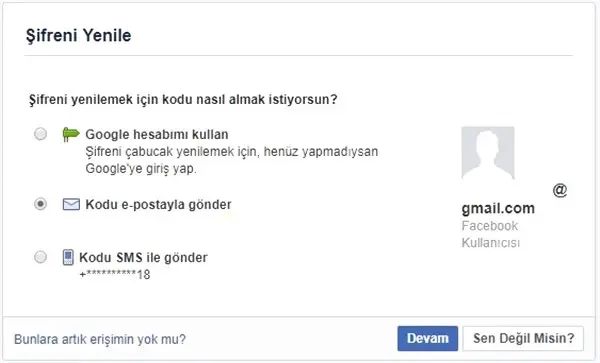The height and width of the screenshot is (363, 600).
Task: Click the Devam button
Action: click(x=427, y=338)
